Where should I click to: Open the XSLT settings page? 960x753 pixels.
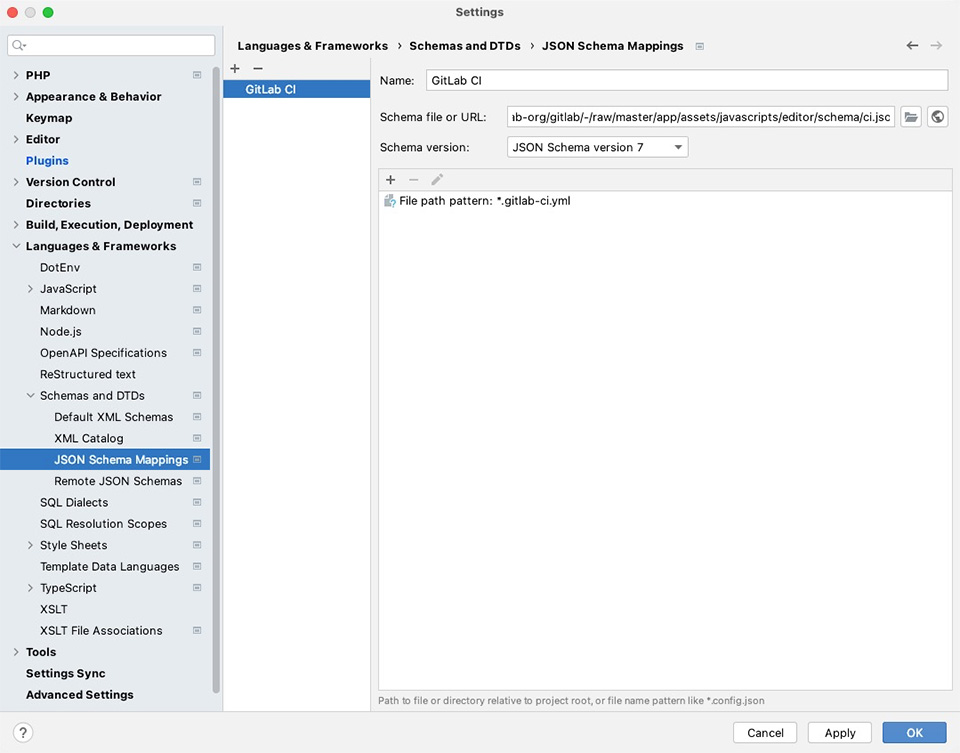click(54, 609)
